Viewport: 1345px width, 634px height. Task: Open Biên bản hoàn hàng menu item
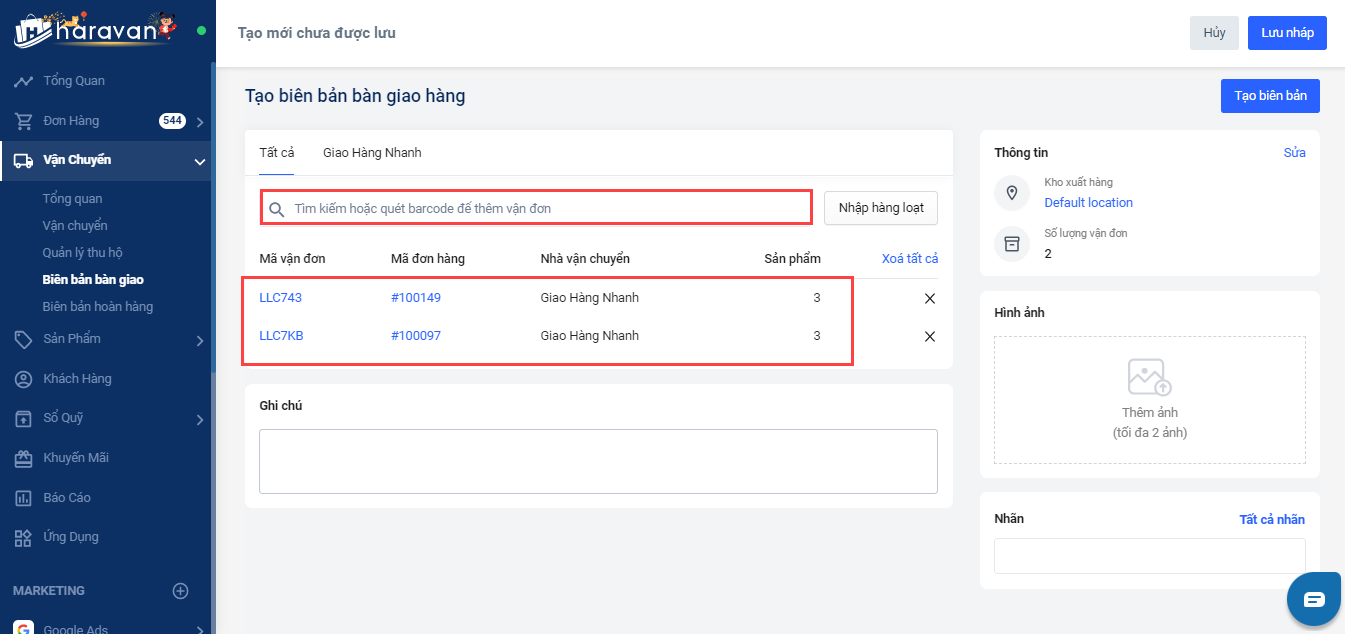[x=98, y=307]
